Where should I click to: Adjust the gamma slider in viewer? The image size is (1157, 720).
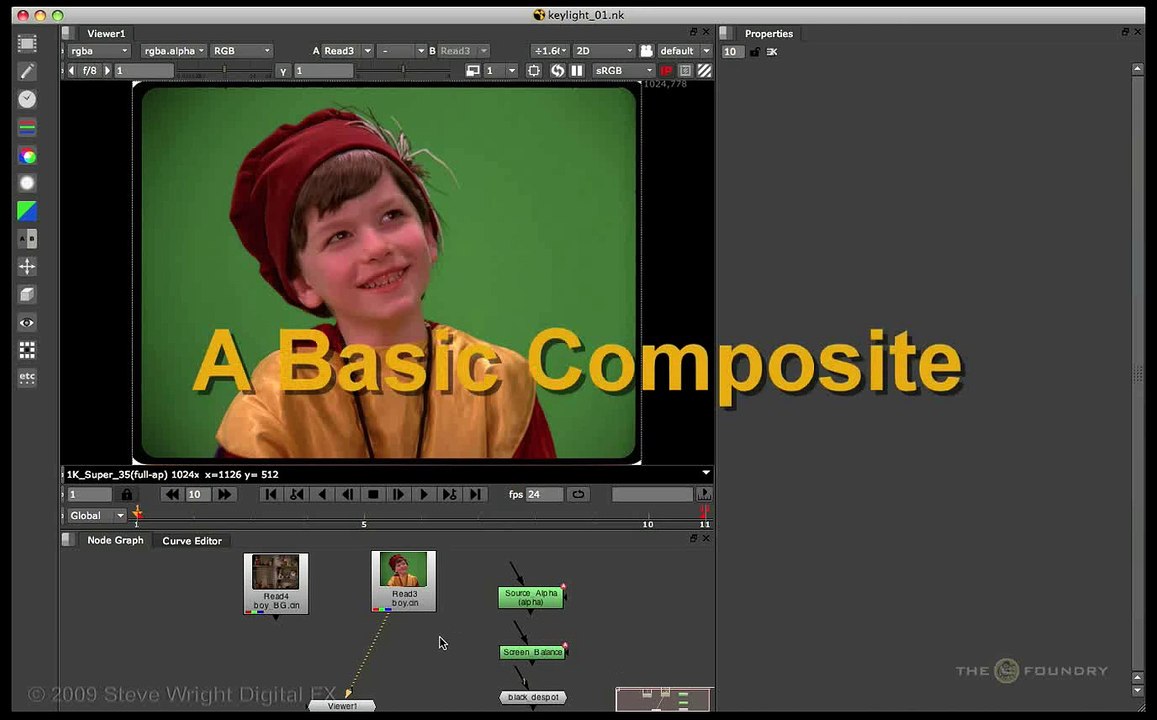pos(403,71)
